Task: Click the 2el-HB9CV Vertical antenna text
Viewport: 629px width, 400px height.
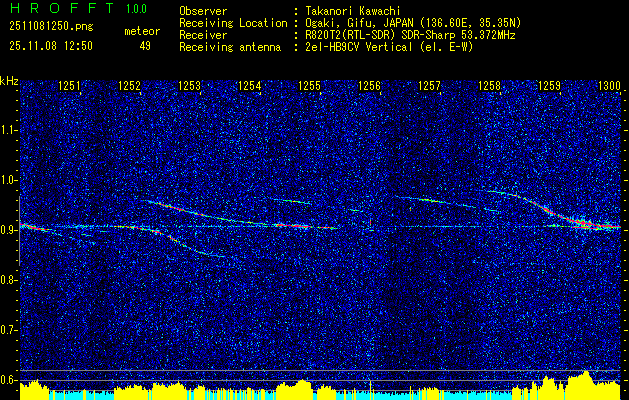Action: (x=389, y=47)
